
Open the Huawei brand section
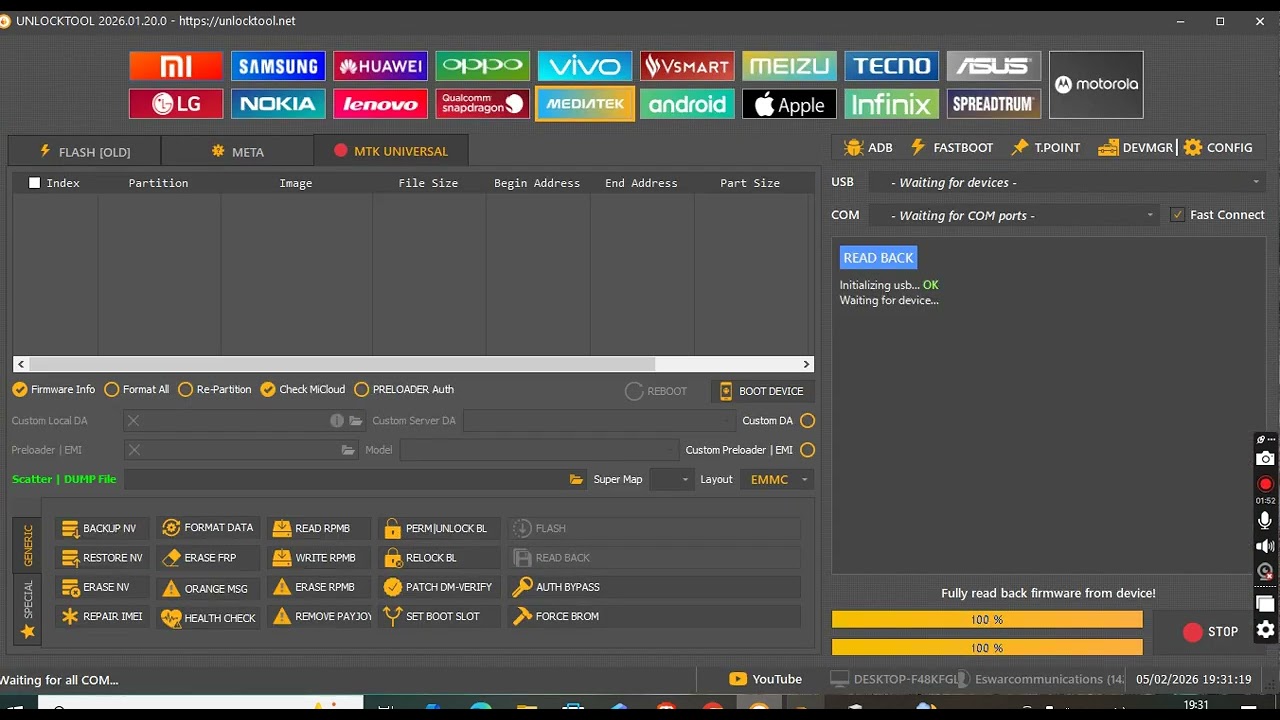click(x=380, y=66)
